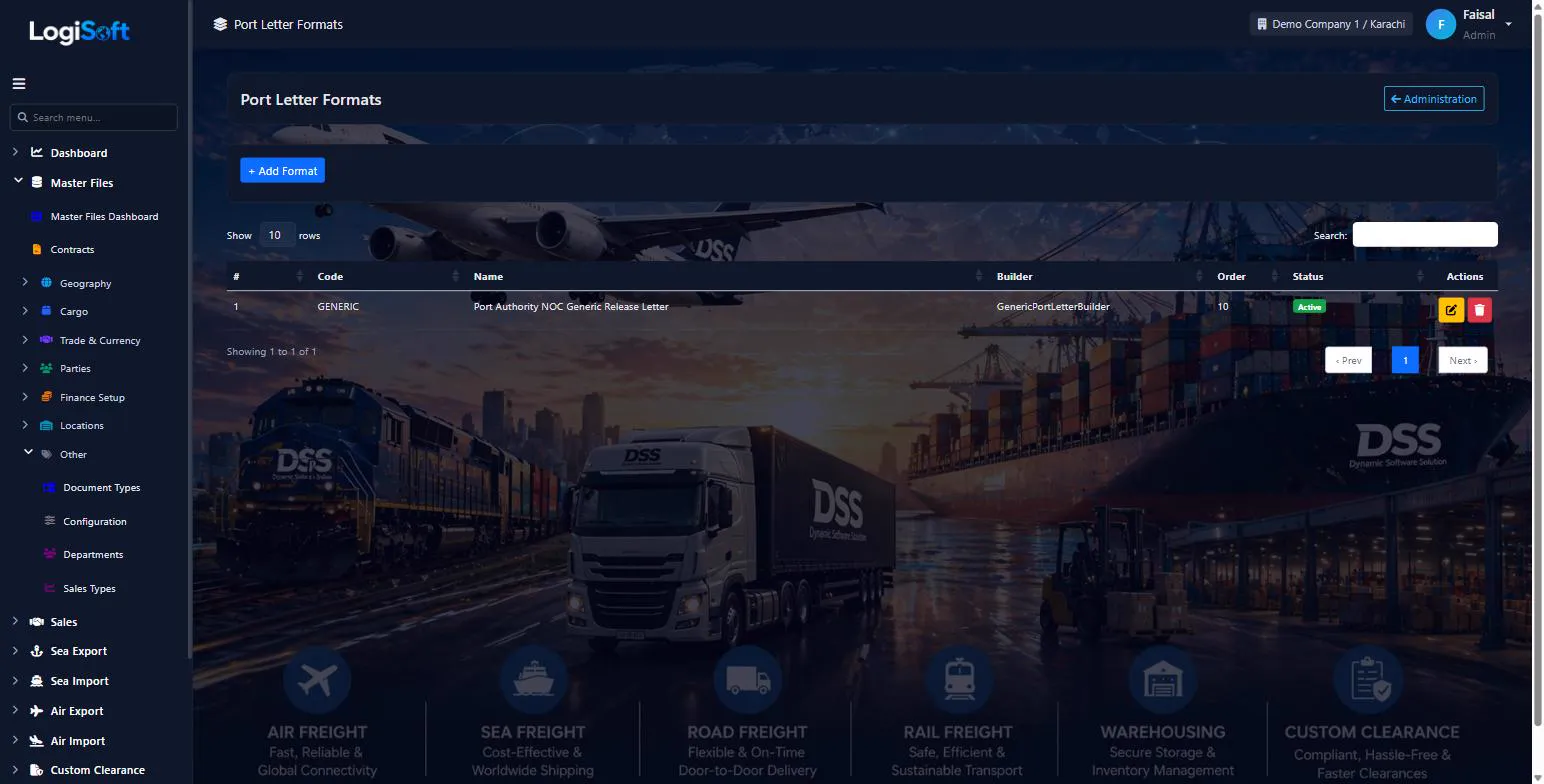Viewport: 1544px width, 784px height.
Task: Open the Configuration menu item
Action: (x=95, y=521)
